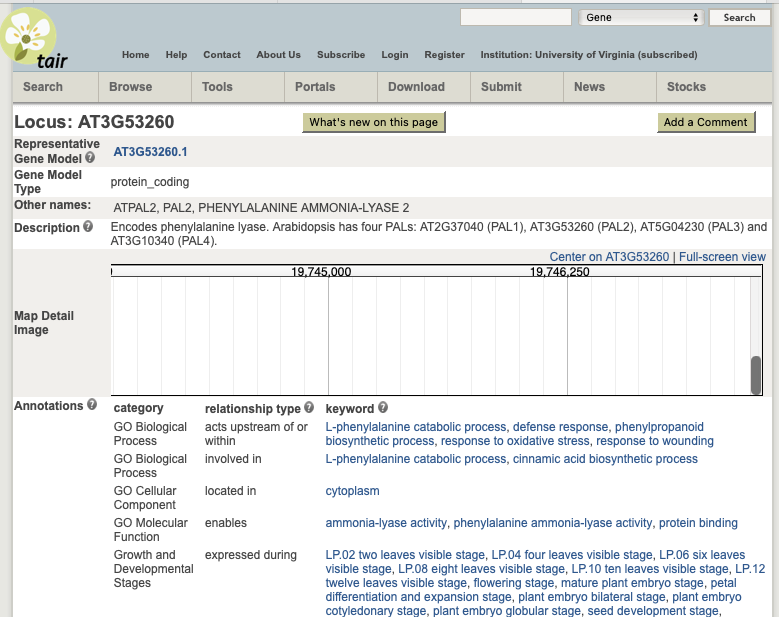Open the cytoplasm keyword link

click(x=352, y=491)
